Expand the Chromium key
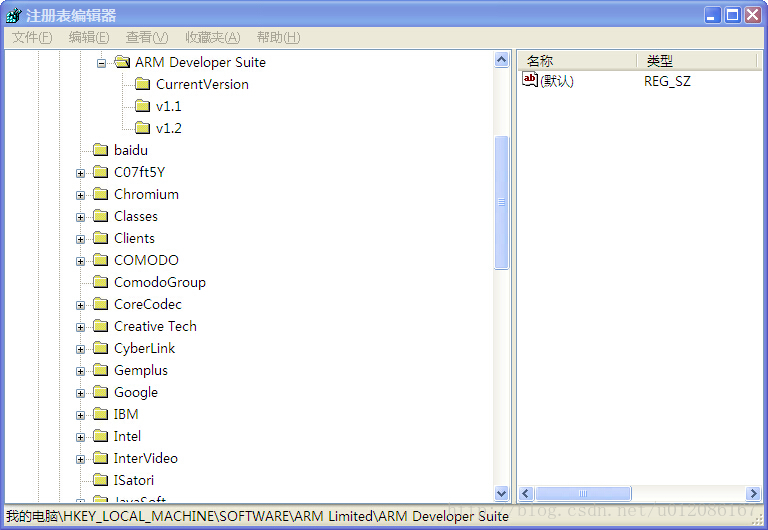Viewport: 768px width, 530px height. tap(80, 195)
